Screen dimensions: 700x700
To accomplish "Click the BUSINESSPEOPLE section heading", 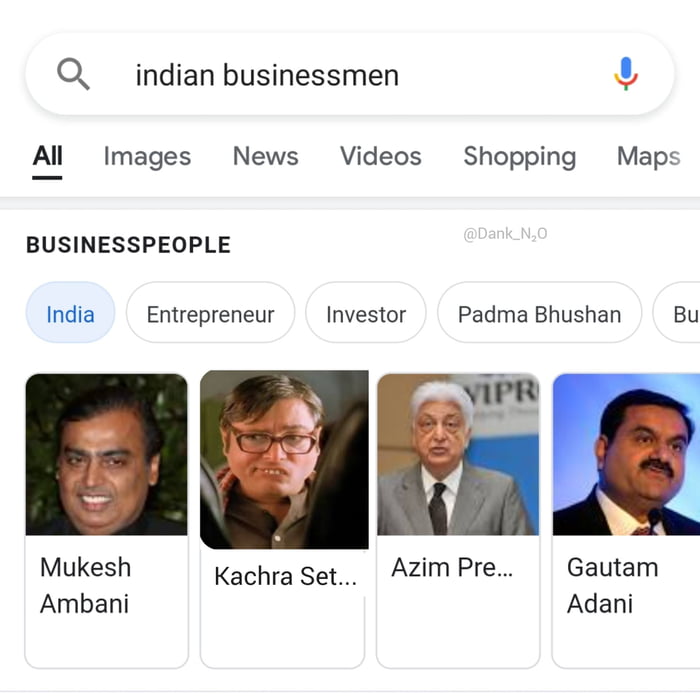I will 128,245.
